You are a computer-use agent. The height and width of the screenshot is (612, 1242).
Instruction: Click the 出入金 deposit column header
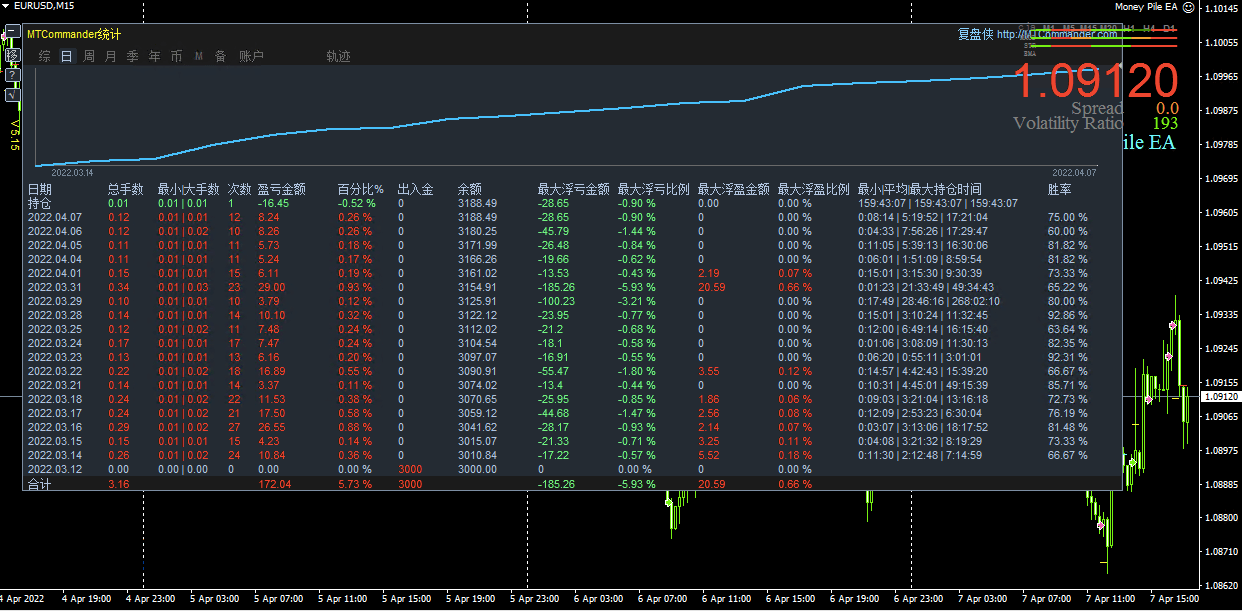tap(416, 189)
